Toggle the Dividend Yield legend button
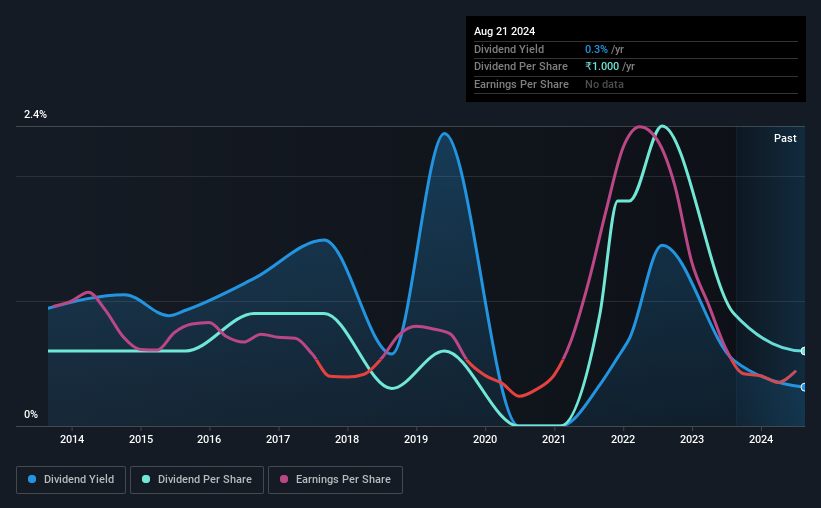The height and width of the screenshot is (508, 821). click(x=71, y=480)
